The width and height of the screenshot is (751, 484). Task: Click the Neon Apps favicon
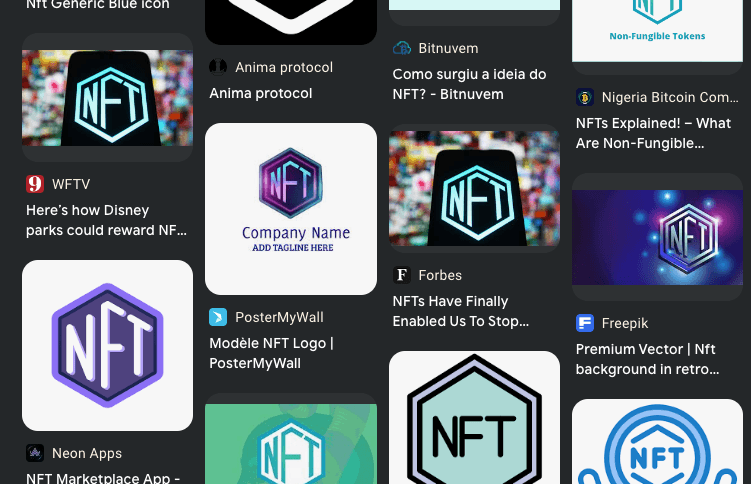[35, 453]
